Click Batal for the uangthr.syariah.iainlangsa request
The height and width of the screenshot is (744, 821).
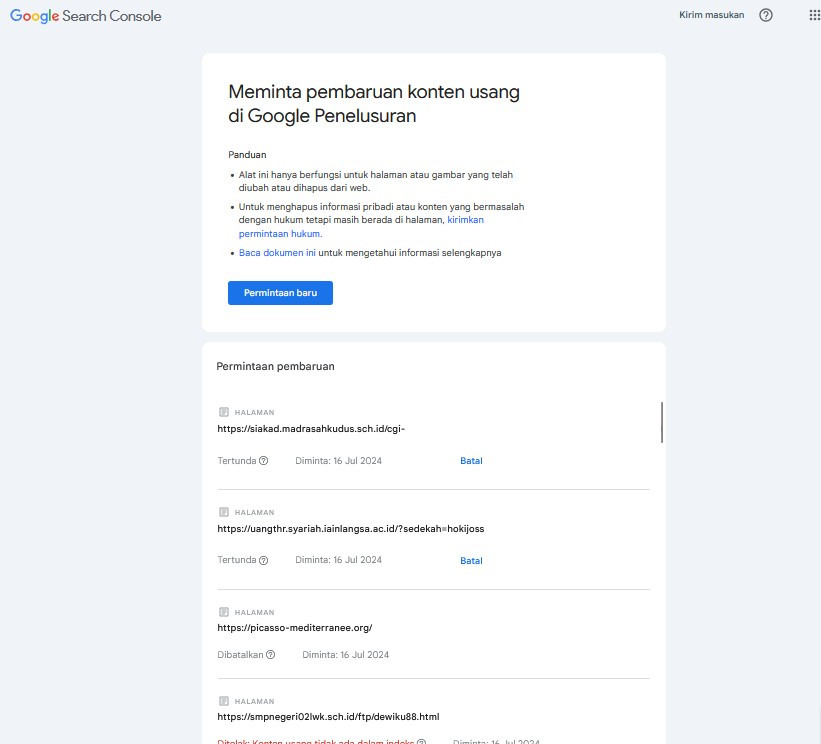471,561
